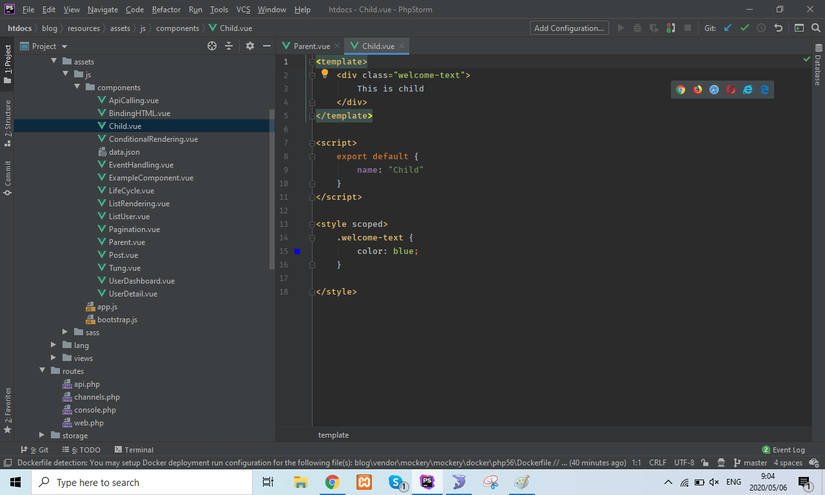This screenshot has height=495, width=825.
Task: Open the Event Log
Action: coord(783,450)
